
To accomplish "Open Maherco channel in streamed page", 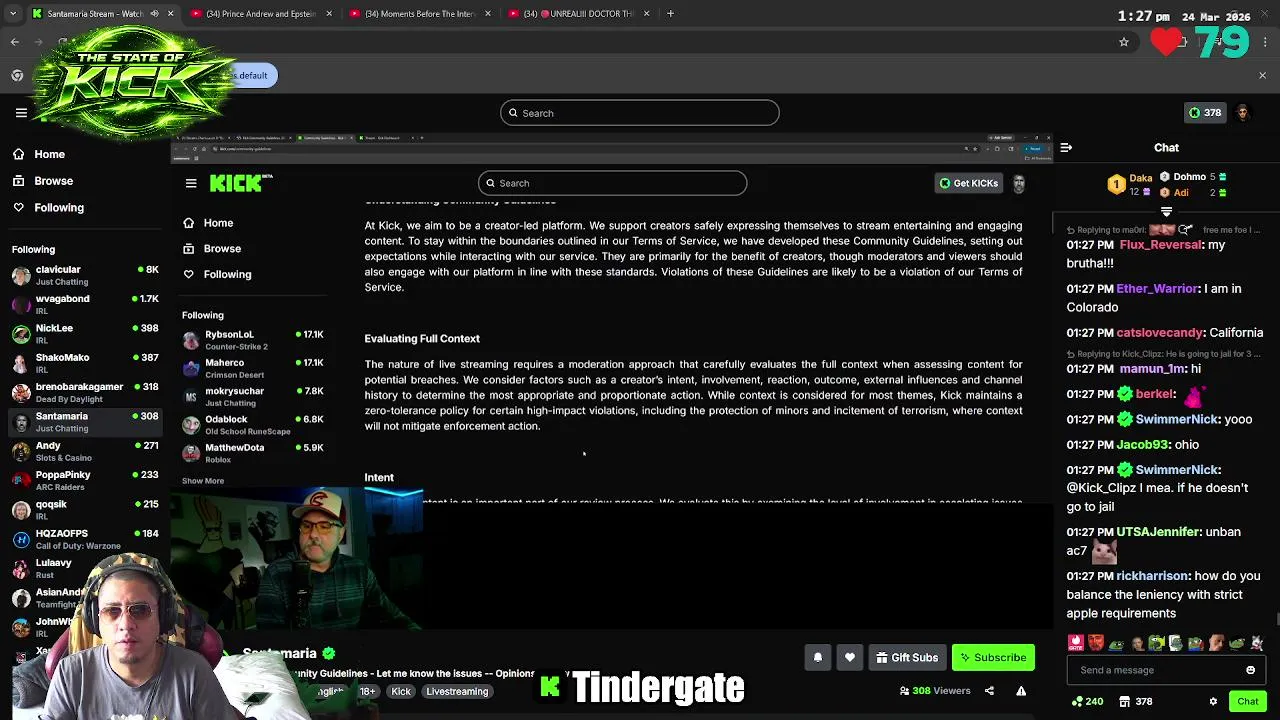I will click(x=253, y=368).
